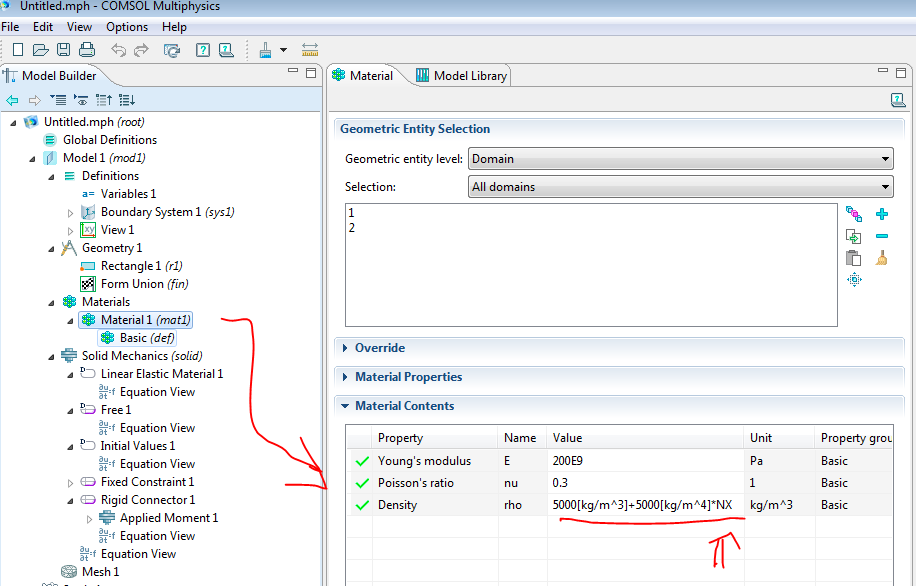This screenshot has width=916, height=586.
Task: Open the dropdown arrow next to the brush tool
Action: click(x=283, y=50)
